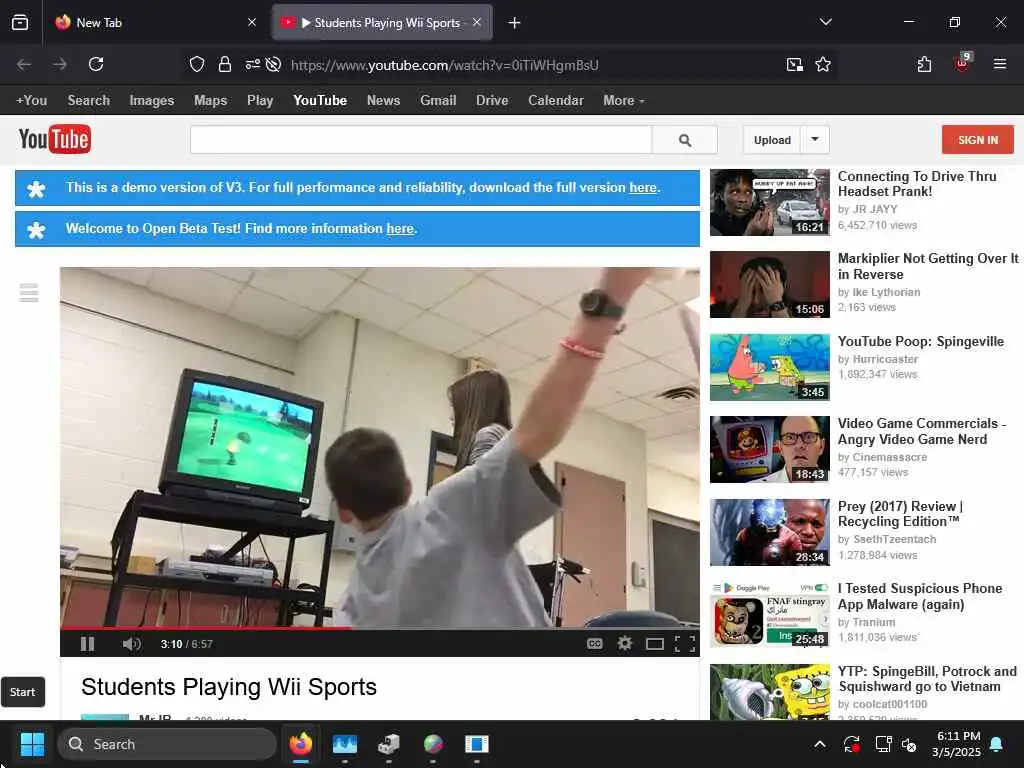Open Gmail in the Google bar
Image resolution: width=1024 pixels, height=768 pixels.
[x=438, y=101]
